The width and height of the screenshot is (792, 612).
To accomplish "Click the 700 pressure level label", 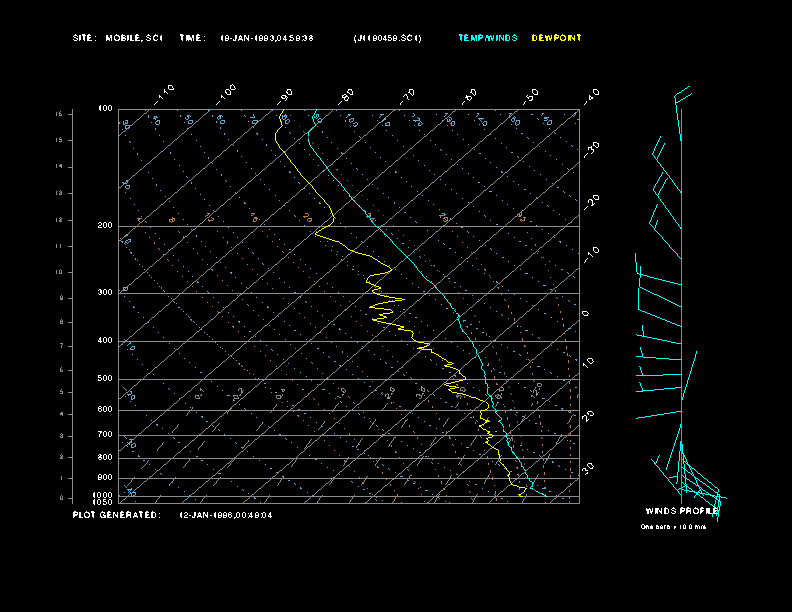I will point(105,434).
